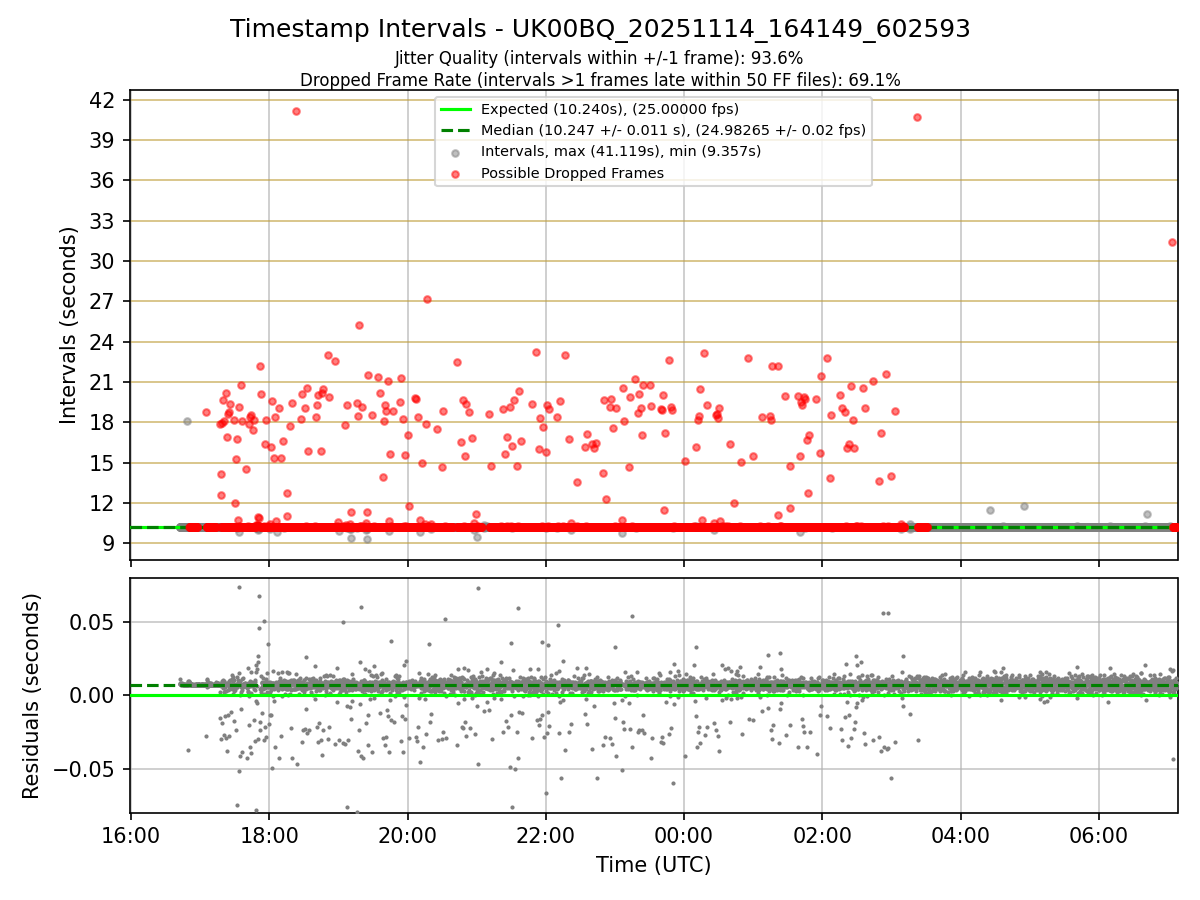Image resolution: width=1200 pixels, height=900 pixels.
Task: Click the x-axis tick label '16:00'
Action: click(130, 834)
